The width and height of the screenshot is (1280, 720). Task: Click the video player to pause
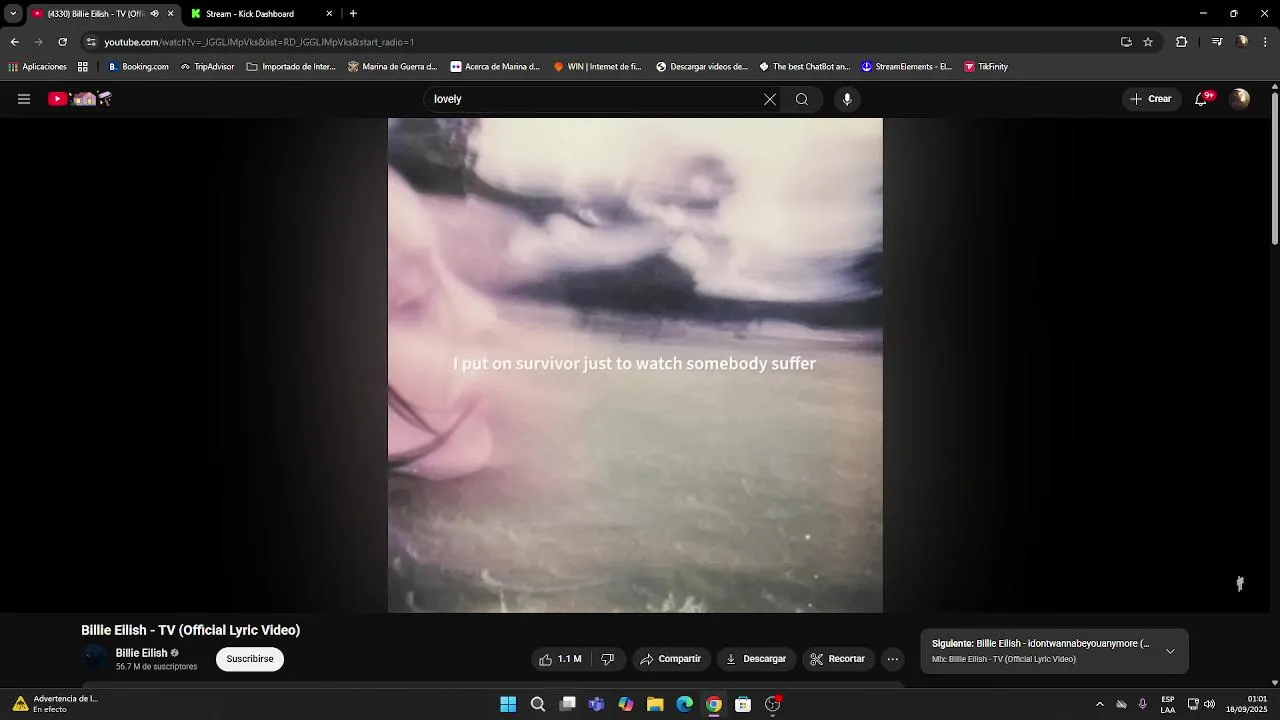pos(635,365)
